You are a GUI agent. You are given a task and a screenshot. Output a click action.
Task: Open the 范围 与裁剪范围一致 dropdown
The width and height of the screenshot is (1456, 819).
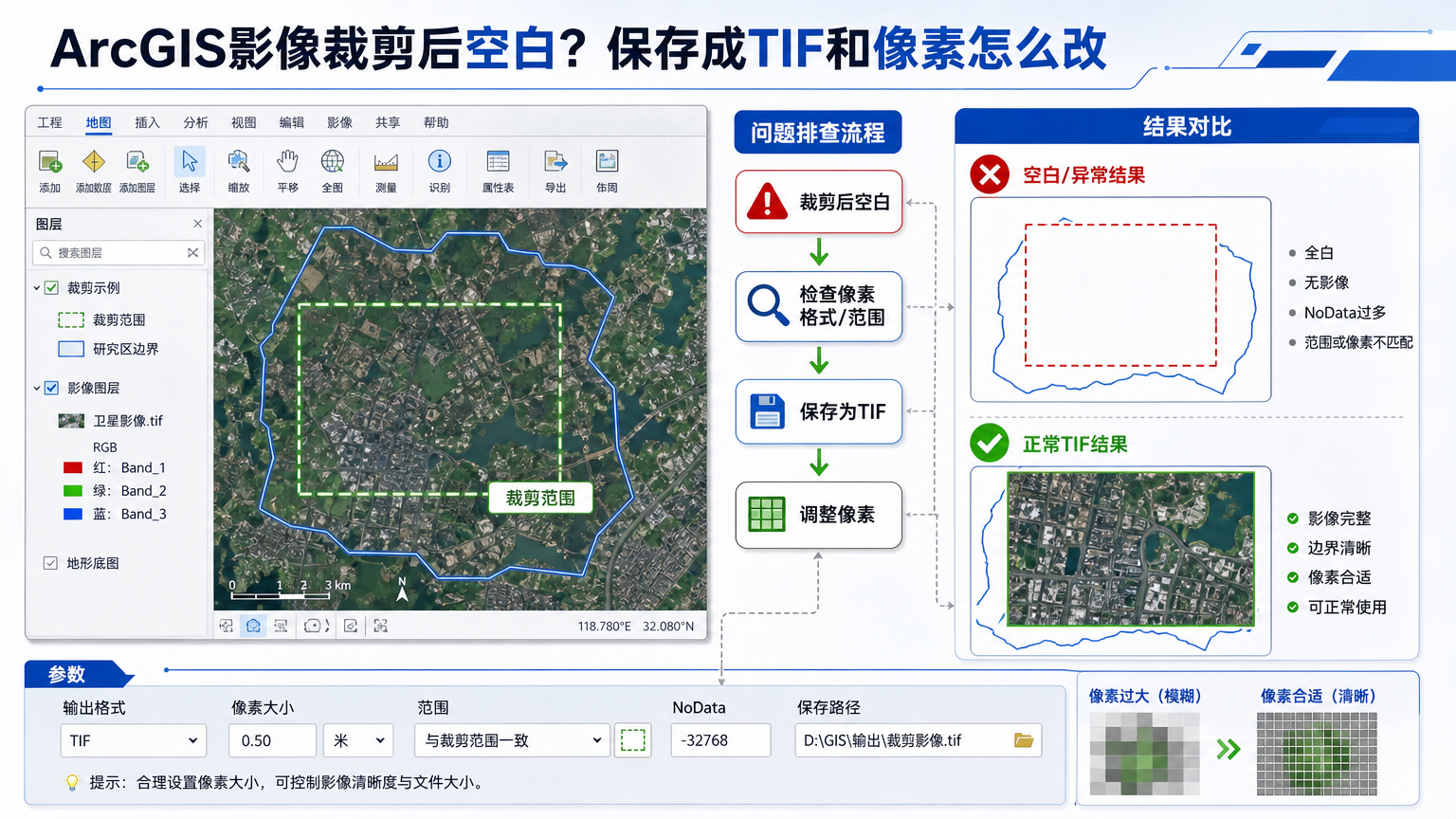pyautogui.click(x=512, y=740)
